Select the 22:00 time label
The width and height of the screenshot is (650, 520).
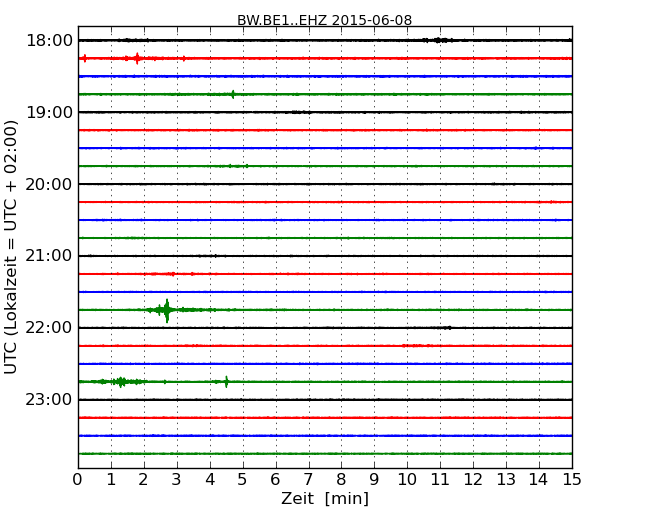click(x=49, y=328)
